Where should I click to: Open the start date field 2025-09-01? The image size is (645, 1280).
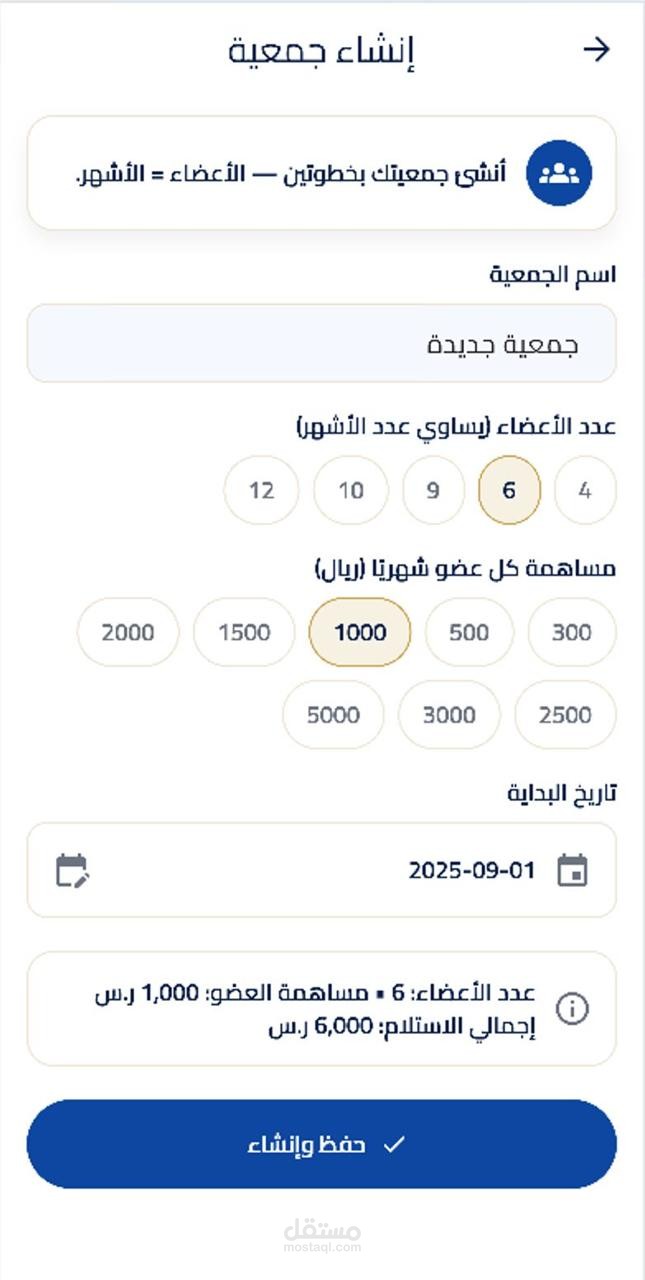pos(322,870)
